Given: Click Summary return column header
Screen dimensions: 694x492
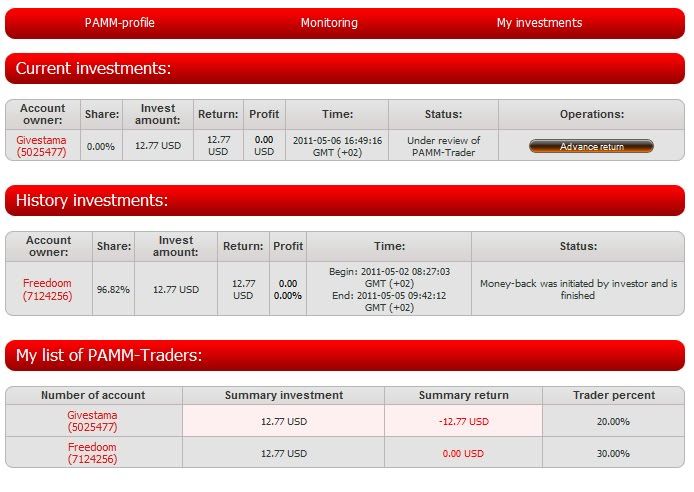Looking at the screenshot, I should [x=463, y=395].
